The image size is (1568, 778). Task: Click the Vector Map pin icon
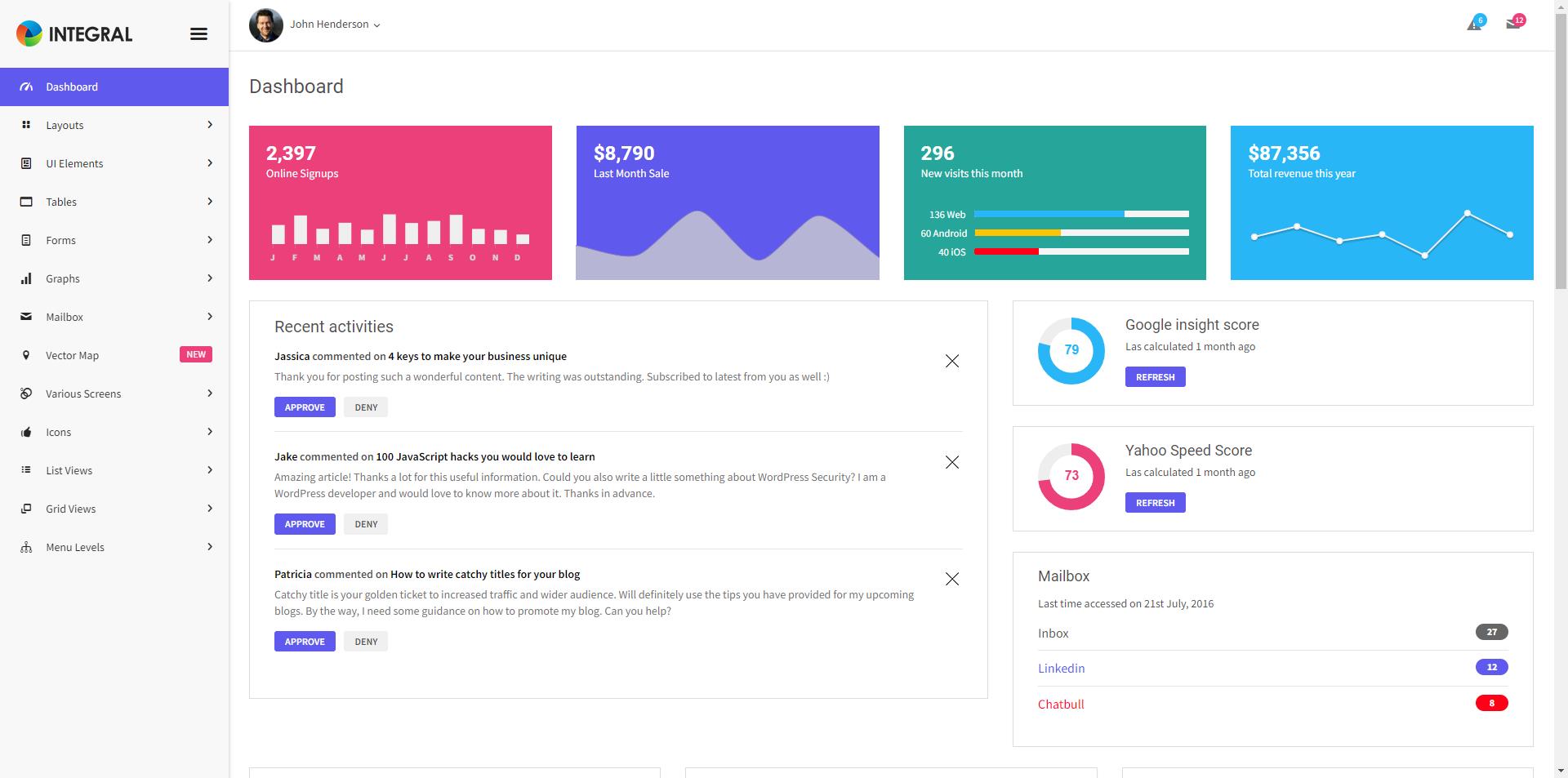[26, 355]
